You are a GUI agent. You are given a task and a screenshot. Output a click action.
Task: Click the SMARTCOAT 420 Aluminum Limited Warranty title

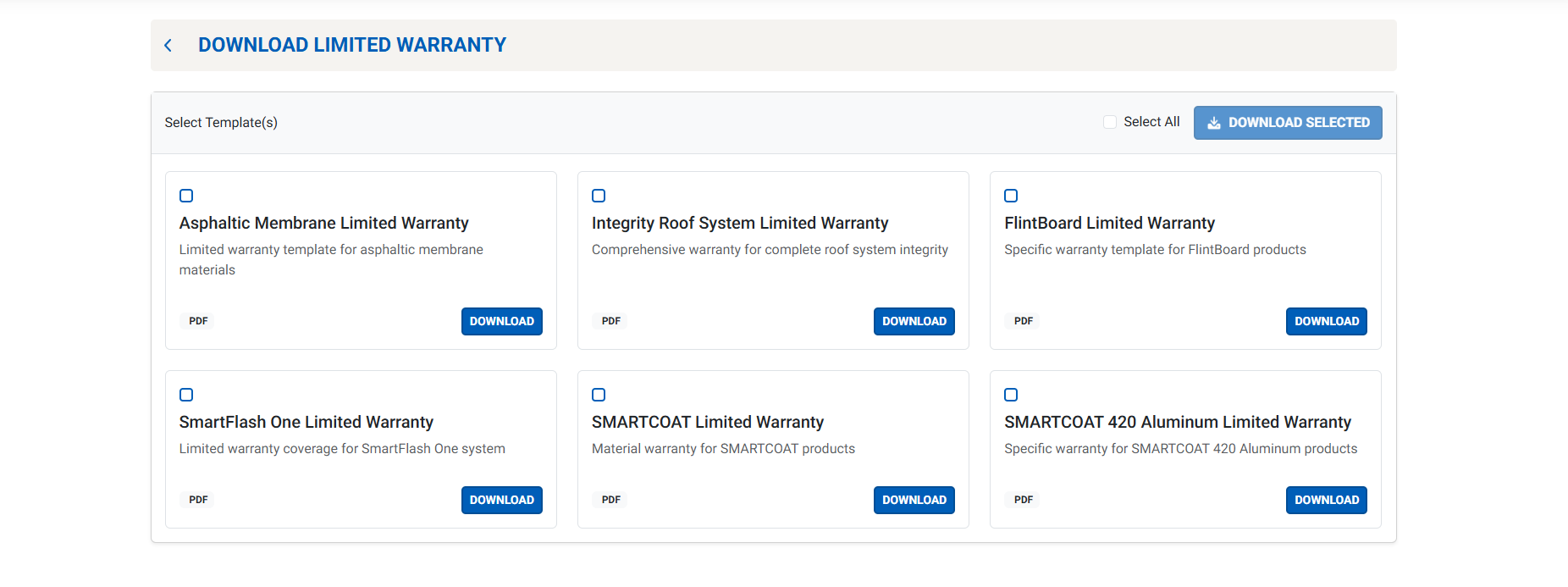[x=1178, y=422]
